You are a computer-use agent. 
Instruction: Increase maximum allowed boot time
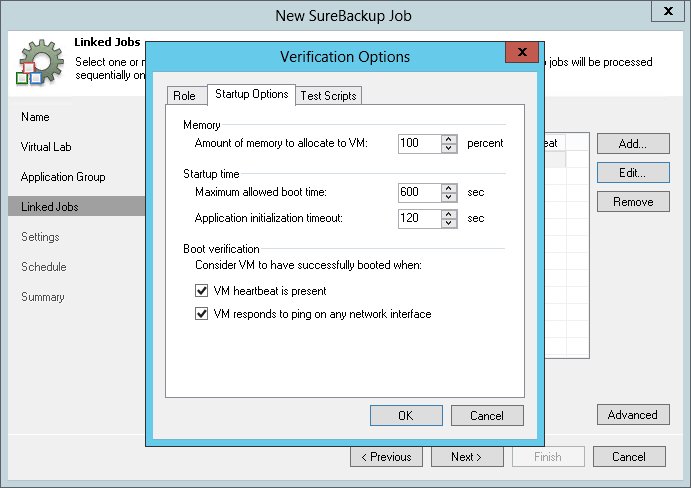(x=449, y=188)
